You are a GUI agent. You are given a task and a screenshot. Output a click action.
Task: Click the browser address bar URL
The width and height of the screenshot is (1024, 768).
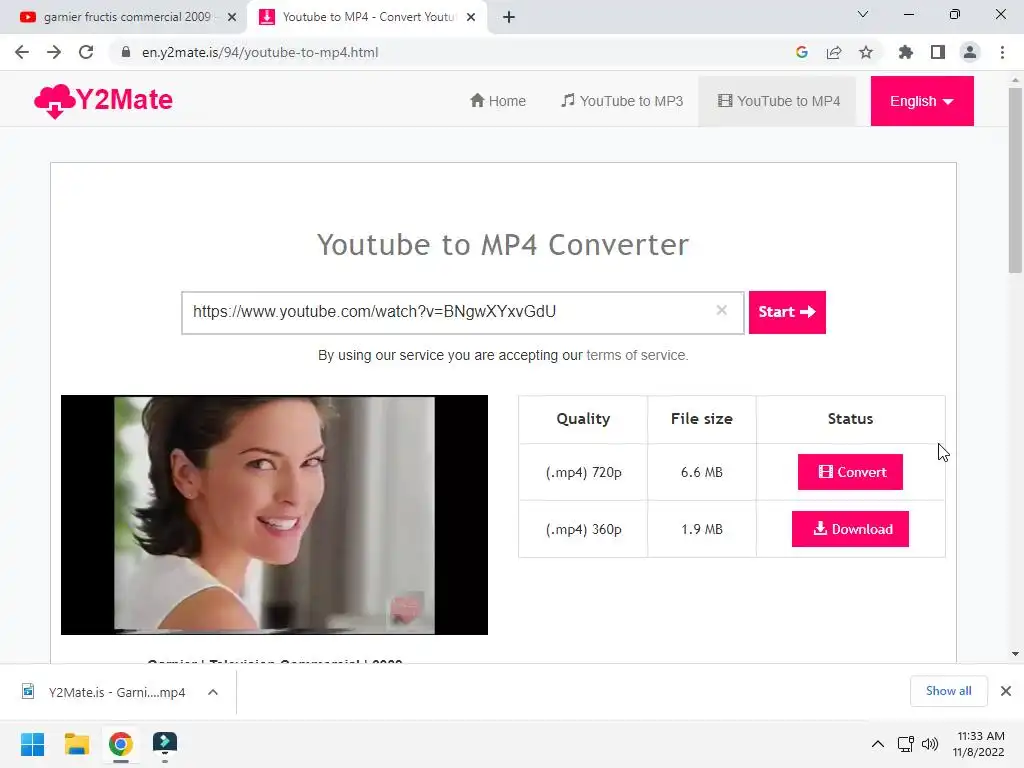(260, 52)
